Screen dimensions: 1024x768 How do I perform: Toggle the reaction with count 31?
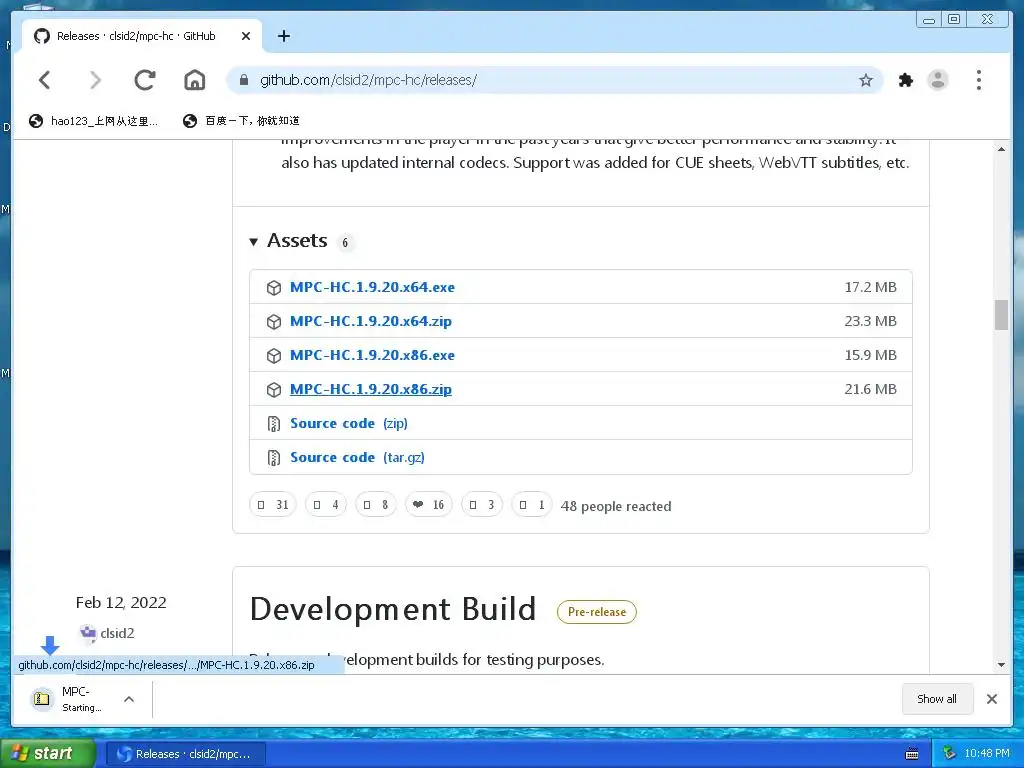tap(273, 505)
